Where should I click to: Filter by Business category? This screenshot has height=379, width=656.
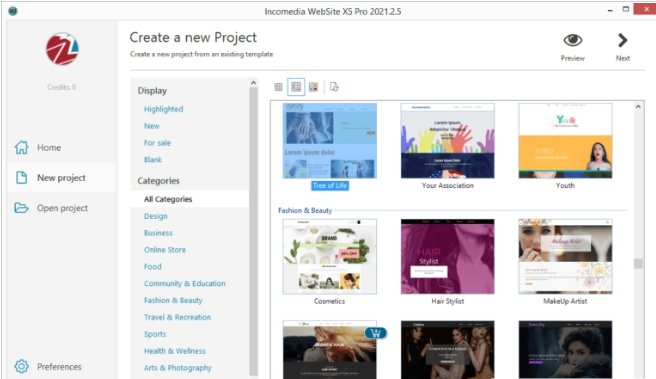(158, 233)
